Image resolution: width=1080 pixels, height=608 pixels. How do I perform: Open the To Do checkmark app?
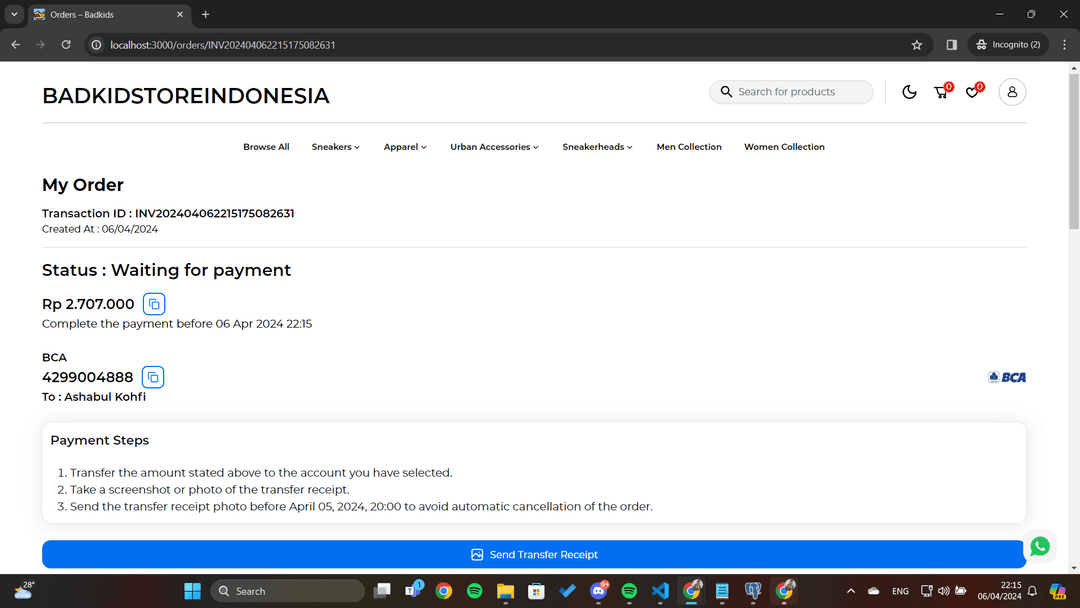coord(568,591)
